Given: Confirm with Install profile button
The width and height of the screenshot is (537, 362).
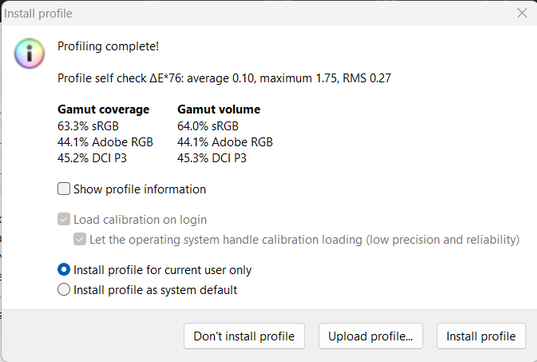Looking at the screenshot, I should click(481, 336).
